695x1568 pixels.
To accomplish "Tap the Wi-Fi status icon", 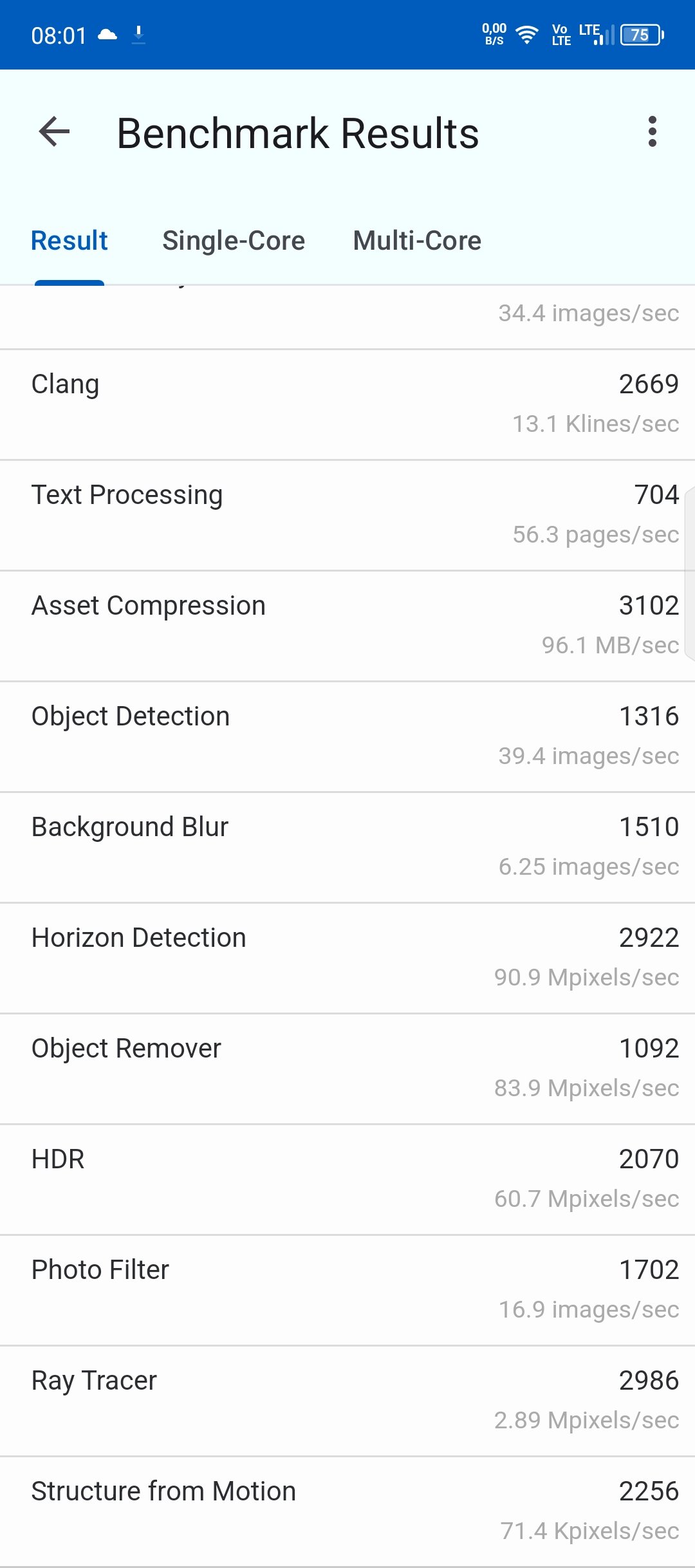I will 527,34.
